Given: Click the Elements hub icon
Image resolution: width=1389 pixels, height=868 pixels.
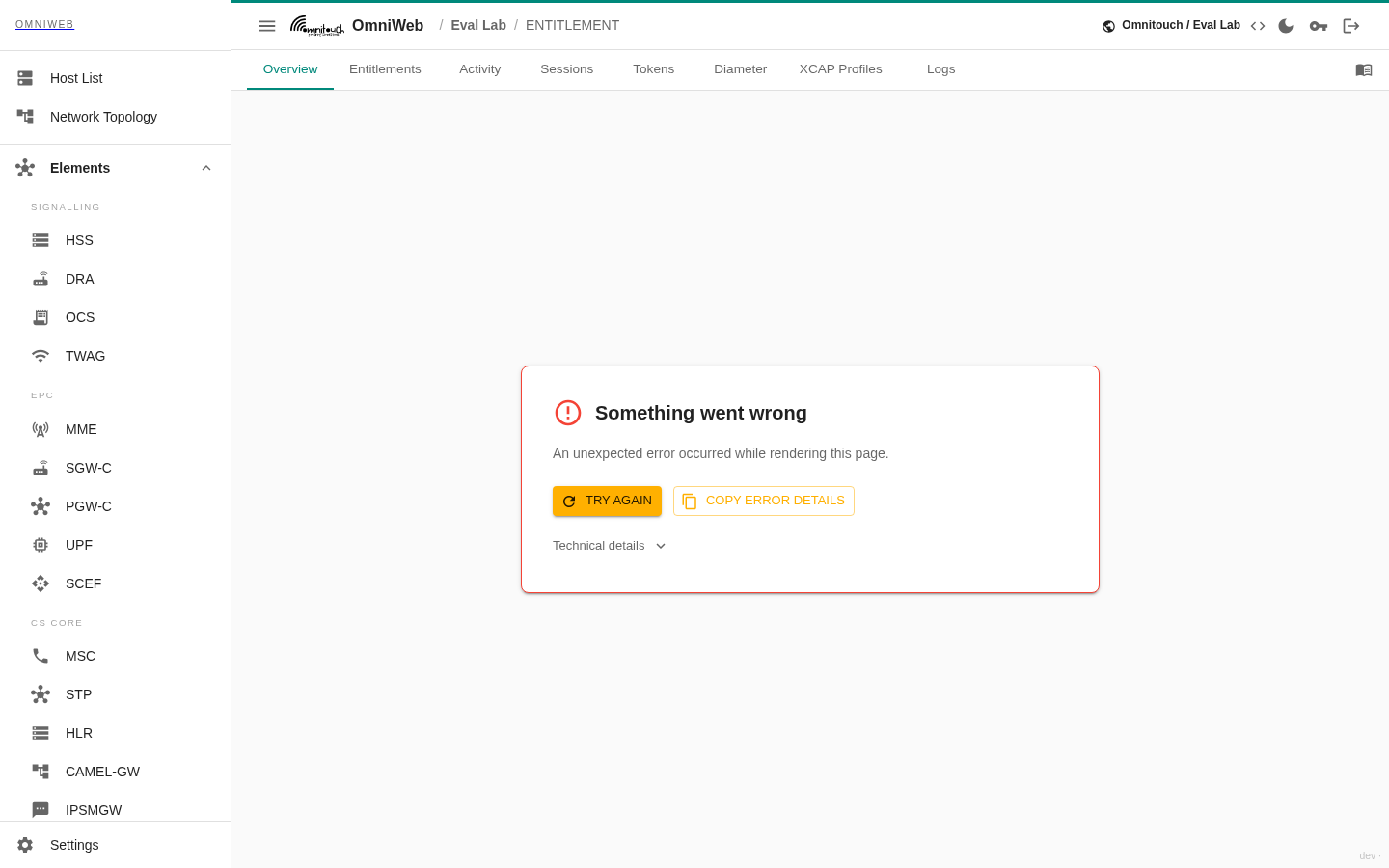Looking at the screenshot, I should (25, 168).
